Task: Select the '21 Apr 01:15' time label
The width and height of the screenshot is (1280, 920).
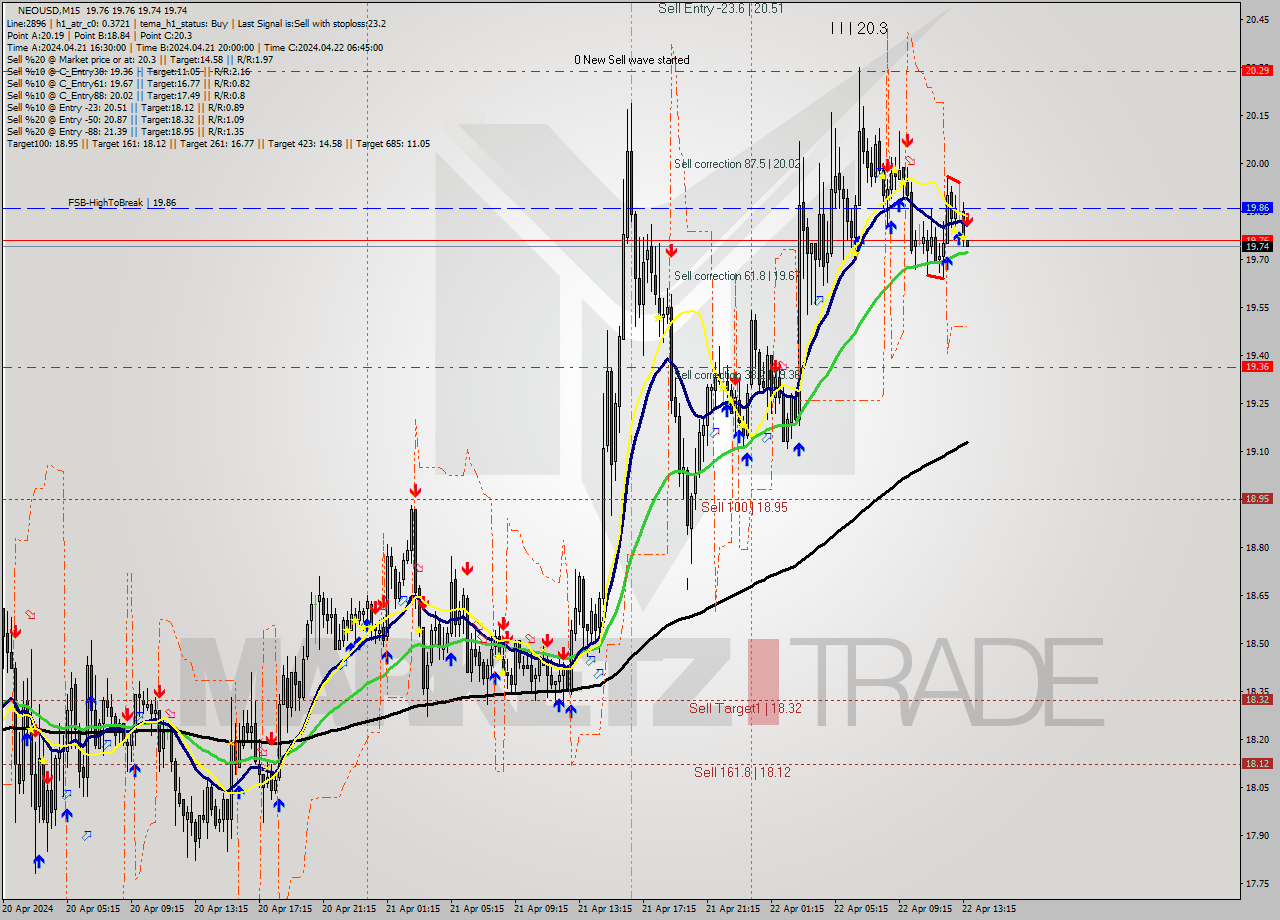Action: coord(413,910)
